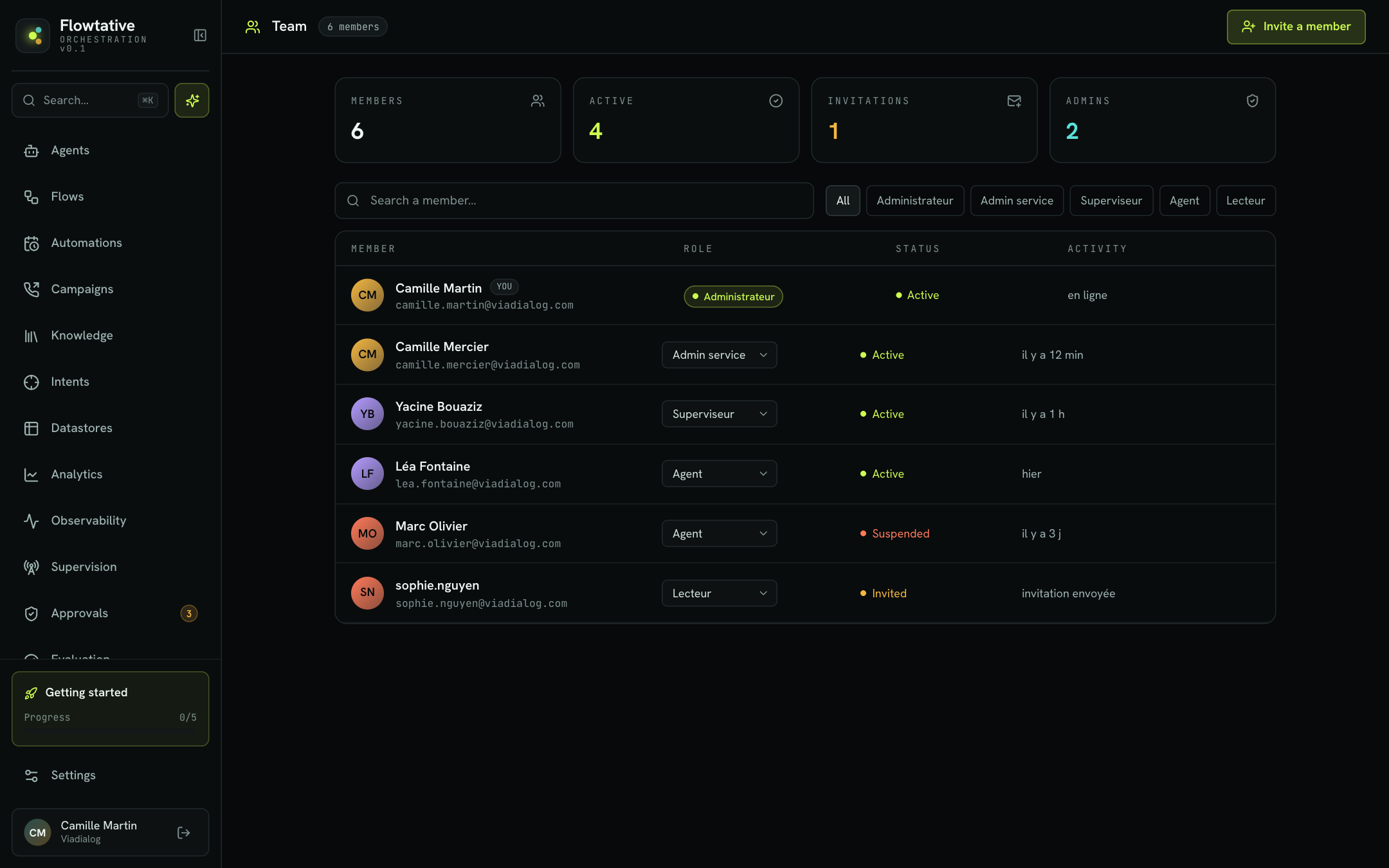This screenshot has height=868, width=1389.
Task: Click the LF avatar for Léa Fontaine
Action: [367, 474]
